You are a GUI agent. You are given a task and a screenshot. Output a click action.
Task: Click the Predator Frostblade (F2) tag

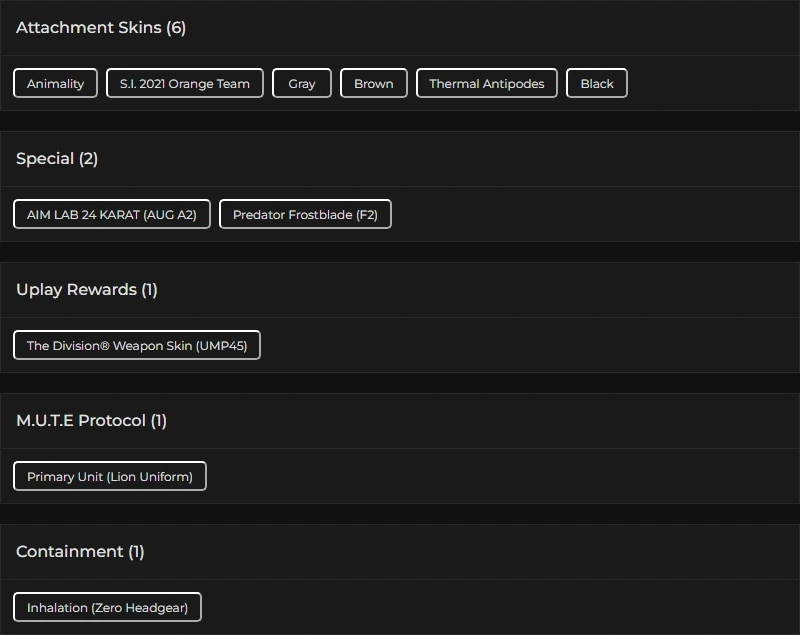pos(305,214)
